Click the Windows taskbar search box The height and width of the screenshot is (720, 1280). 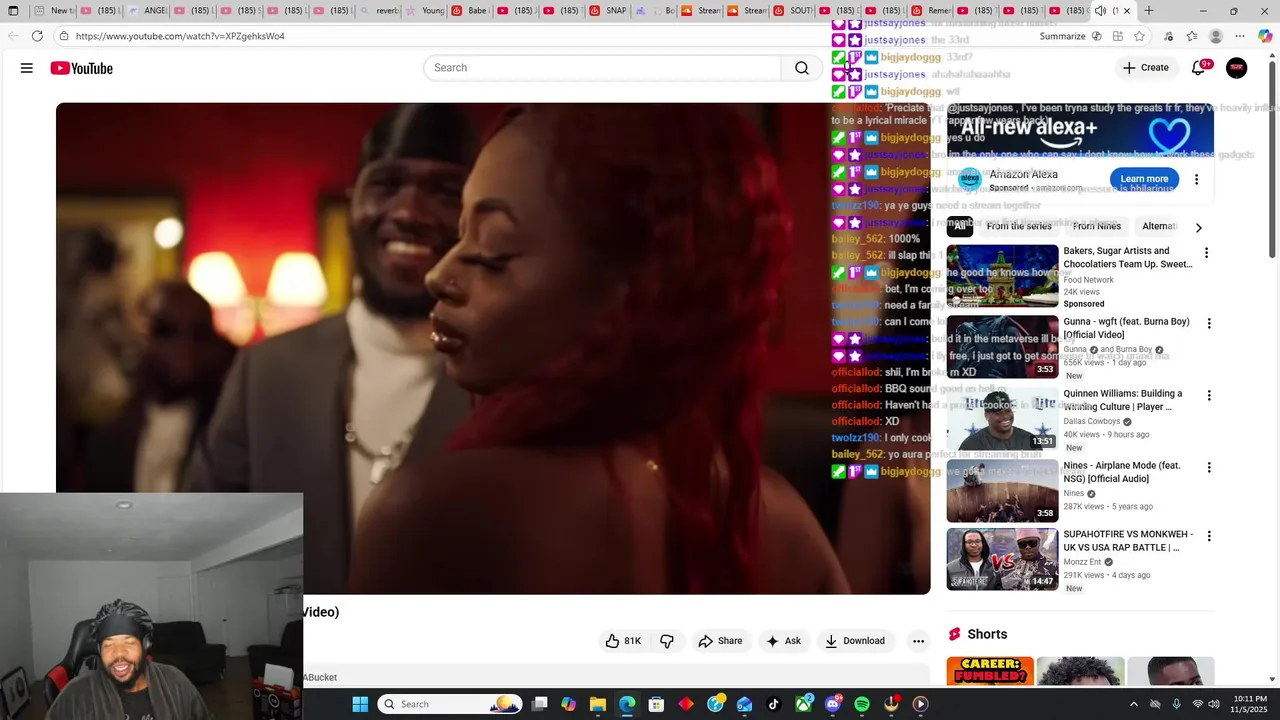click(x=450, y=704)
